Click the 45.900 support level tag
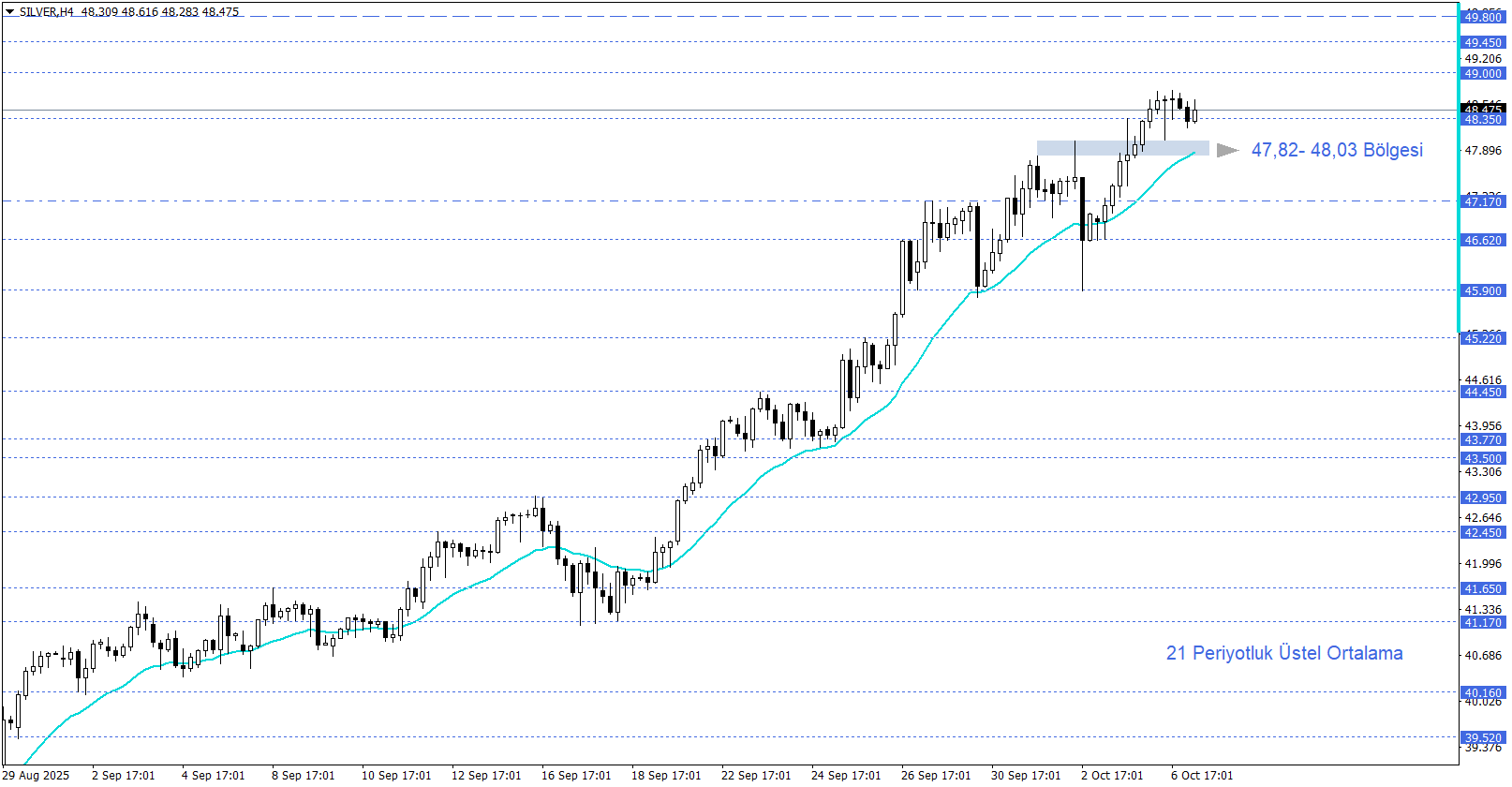The image size is (1512, 787). click(1483, 291)
